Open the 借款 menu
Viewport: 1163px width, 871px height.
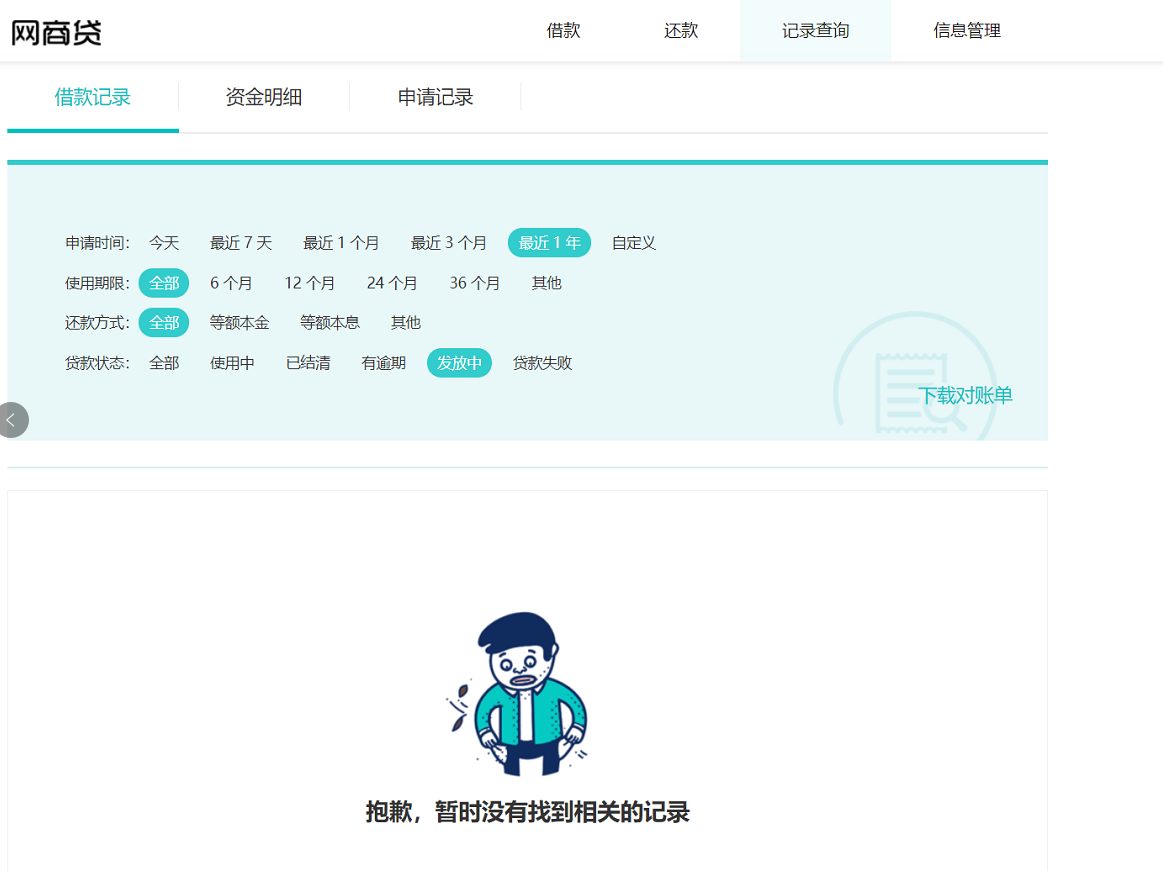(x=563, y=31)
